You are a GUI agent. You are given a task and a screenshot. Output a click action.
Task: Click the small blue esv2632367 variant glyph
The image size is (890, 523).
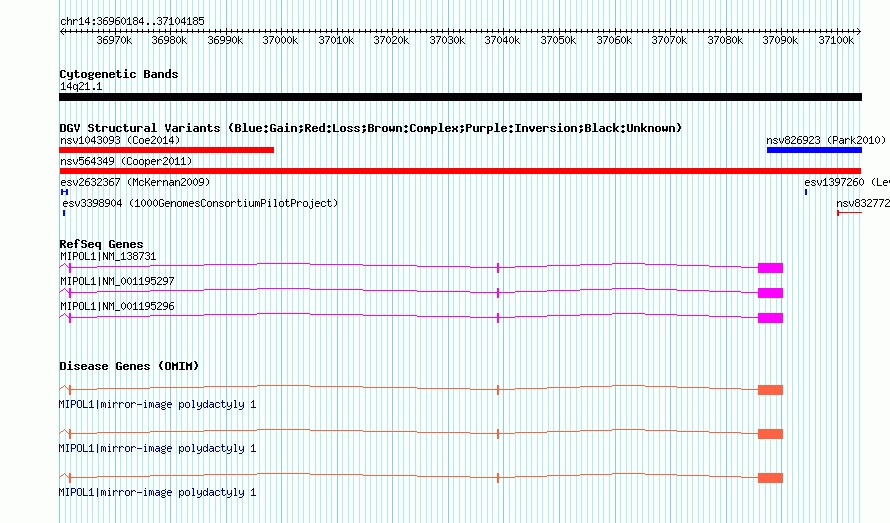64,192
